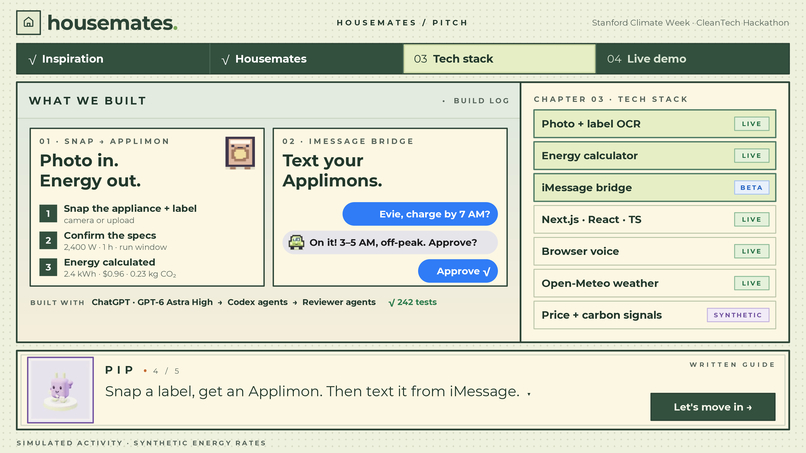The image size is (806, 453).
Task: Click 'ChatGPT · GPT-6 Astra High' text
Action: click(x=152, y=302)
